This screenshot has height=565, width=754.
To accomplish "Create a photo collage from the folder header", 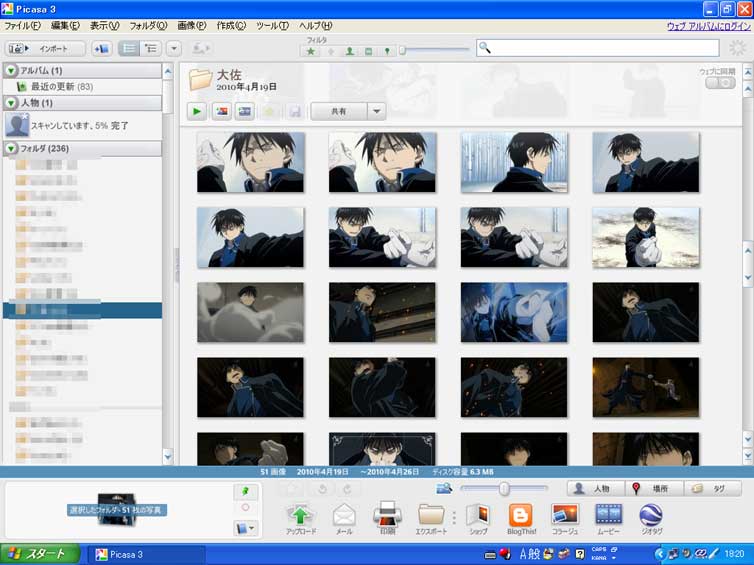I will click(222, 112).
